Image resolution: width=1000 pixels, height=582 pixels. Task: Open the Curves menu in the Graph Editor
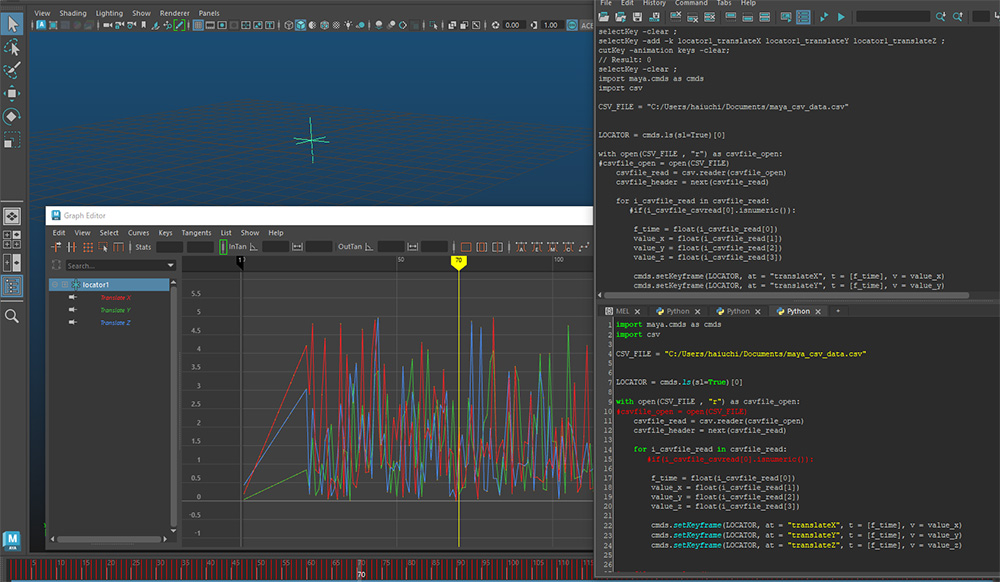[138, 232]
